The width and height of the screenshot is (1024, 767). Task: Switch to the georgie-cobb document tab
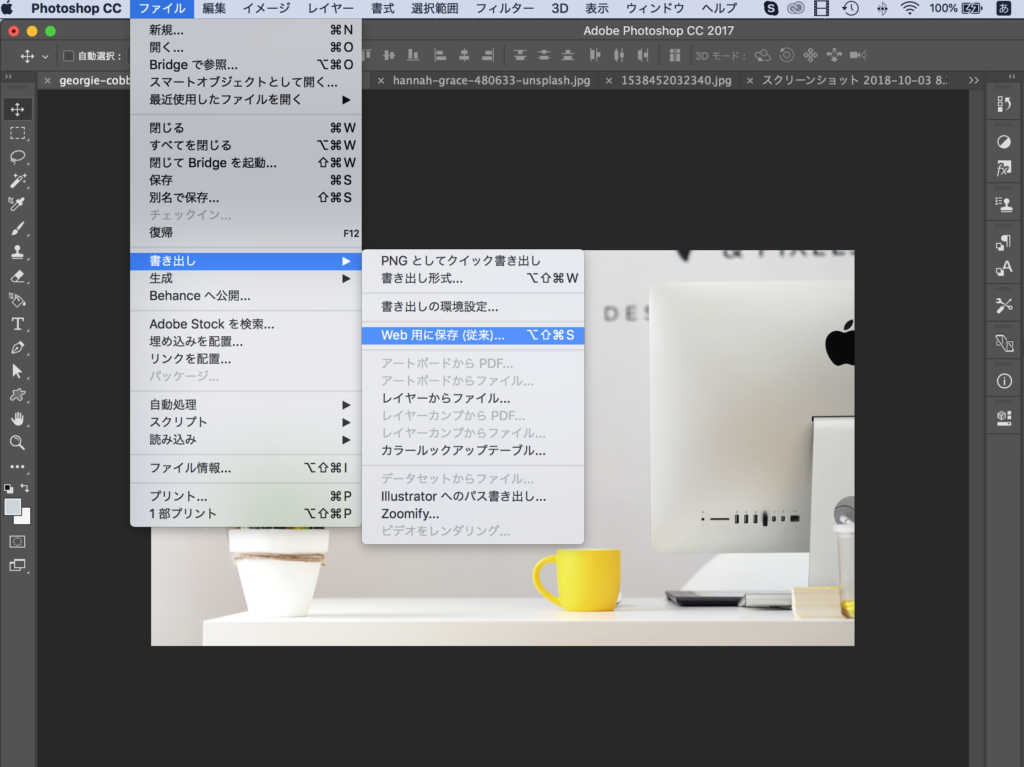(x=94, y=80)
